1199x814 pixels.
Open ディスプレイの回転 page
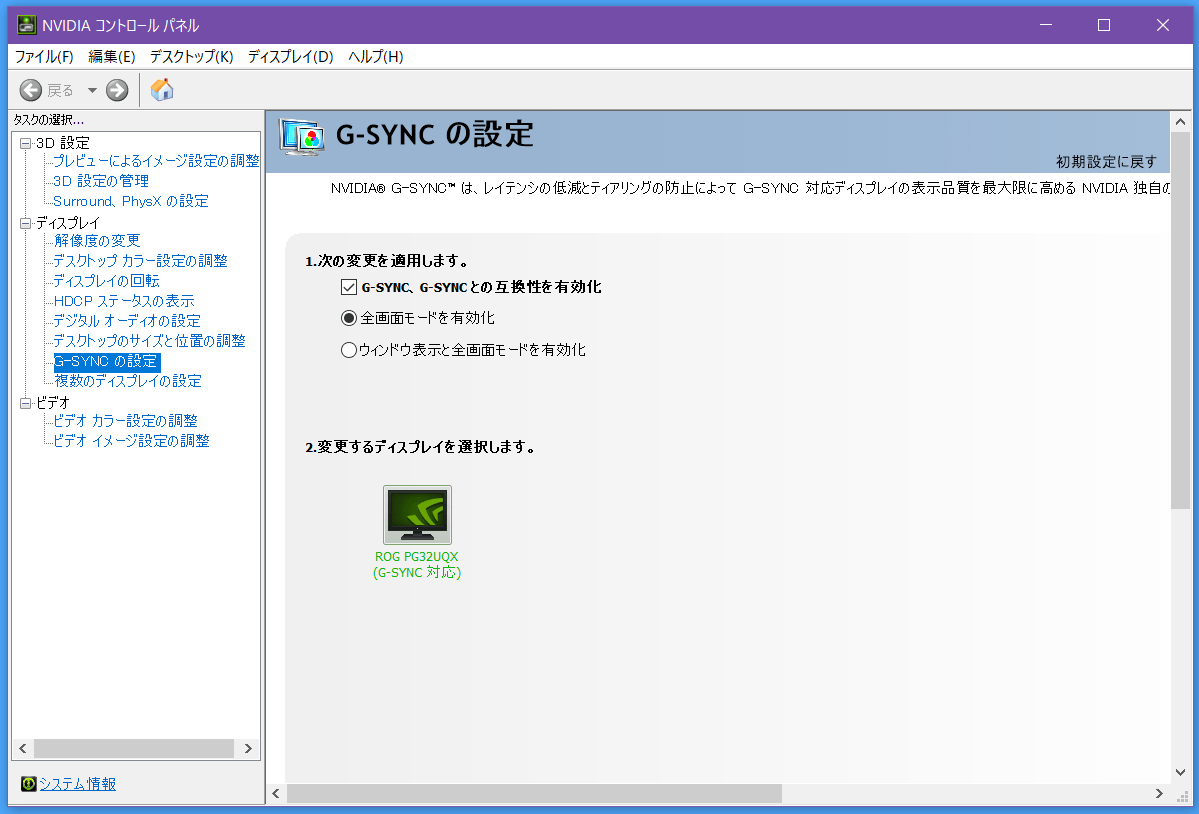point(106,281)
